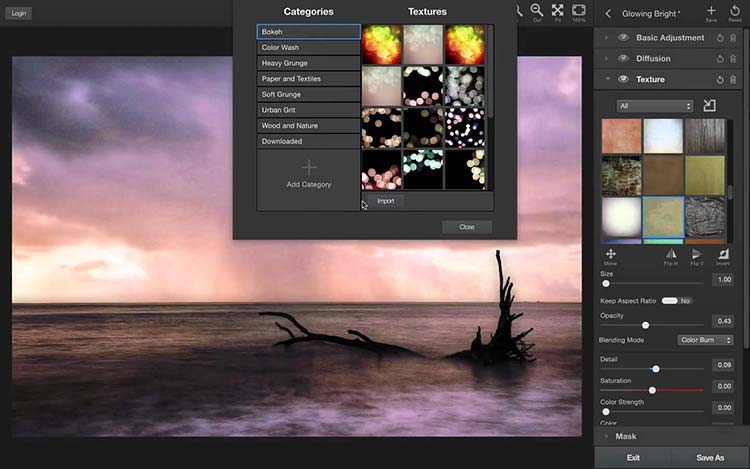This screenshot has height=469, width=750.
Task: Collapse the Texture section
Action: [x=607, y=79]
